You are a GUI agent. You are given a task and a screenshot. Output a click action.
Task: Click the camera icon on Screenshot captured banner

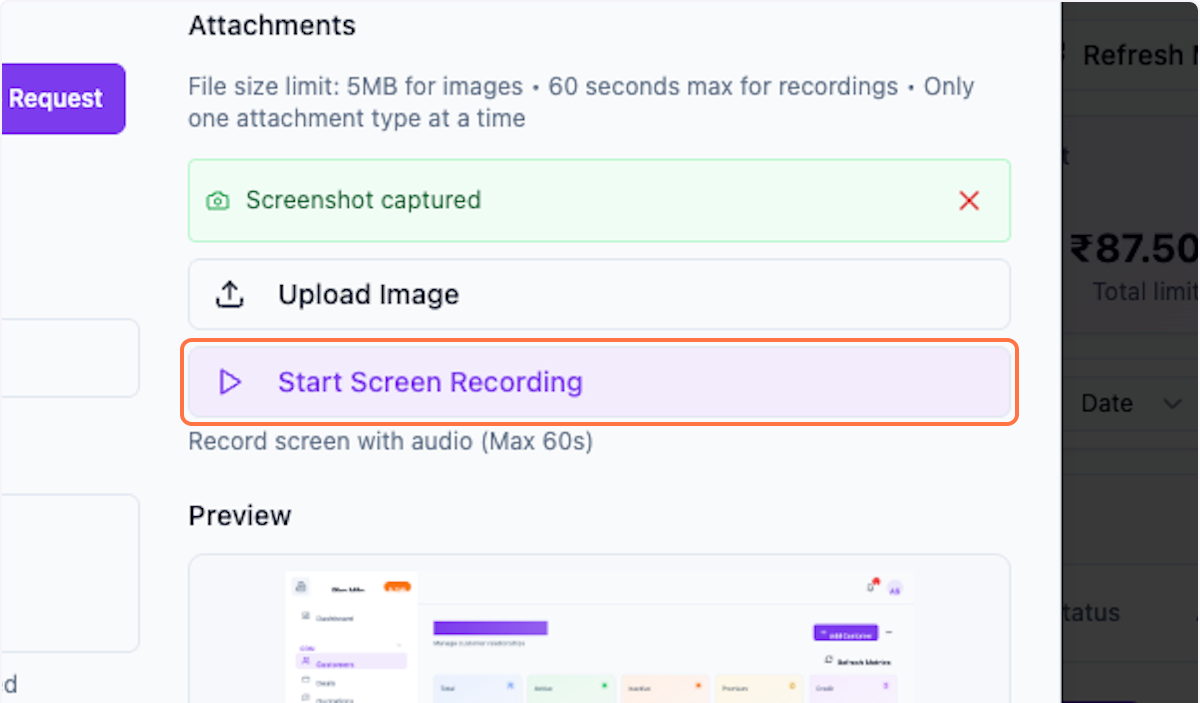click(218, 200)
